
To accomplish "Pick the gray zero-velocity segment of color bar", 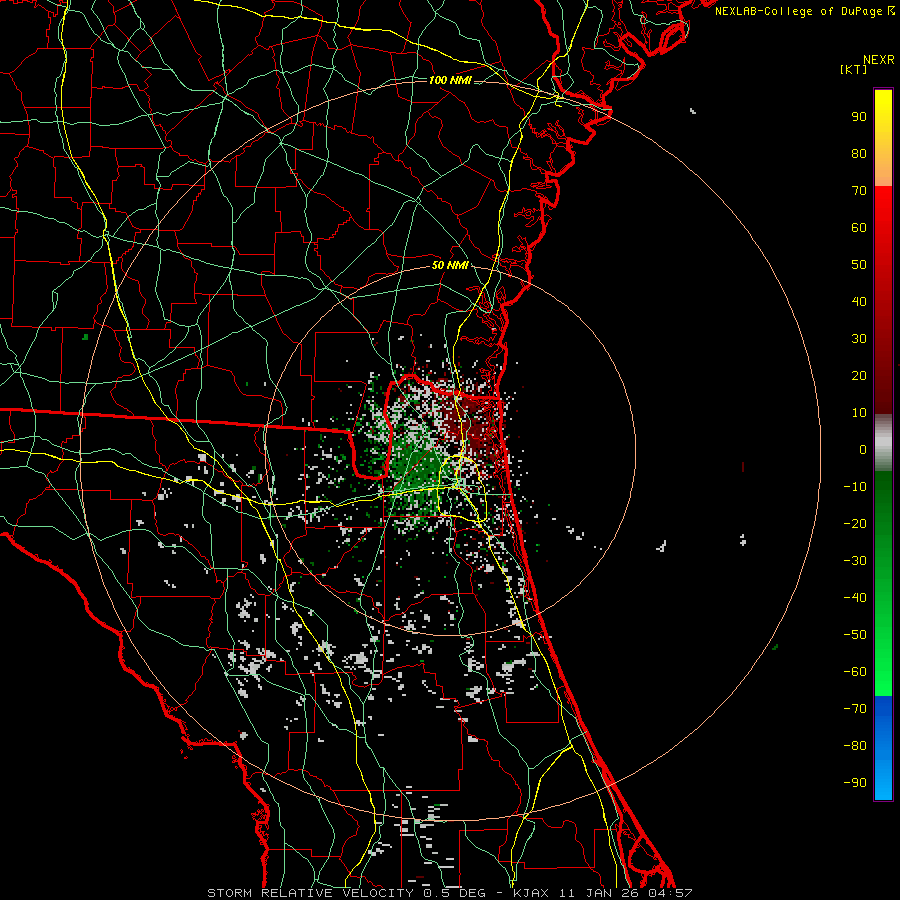I will pos(883,443).
